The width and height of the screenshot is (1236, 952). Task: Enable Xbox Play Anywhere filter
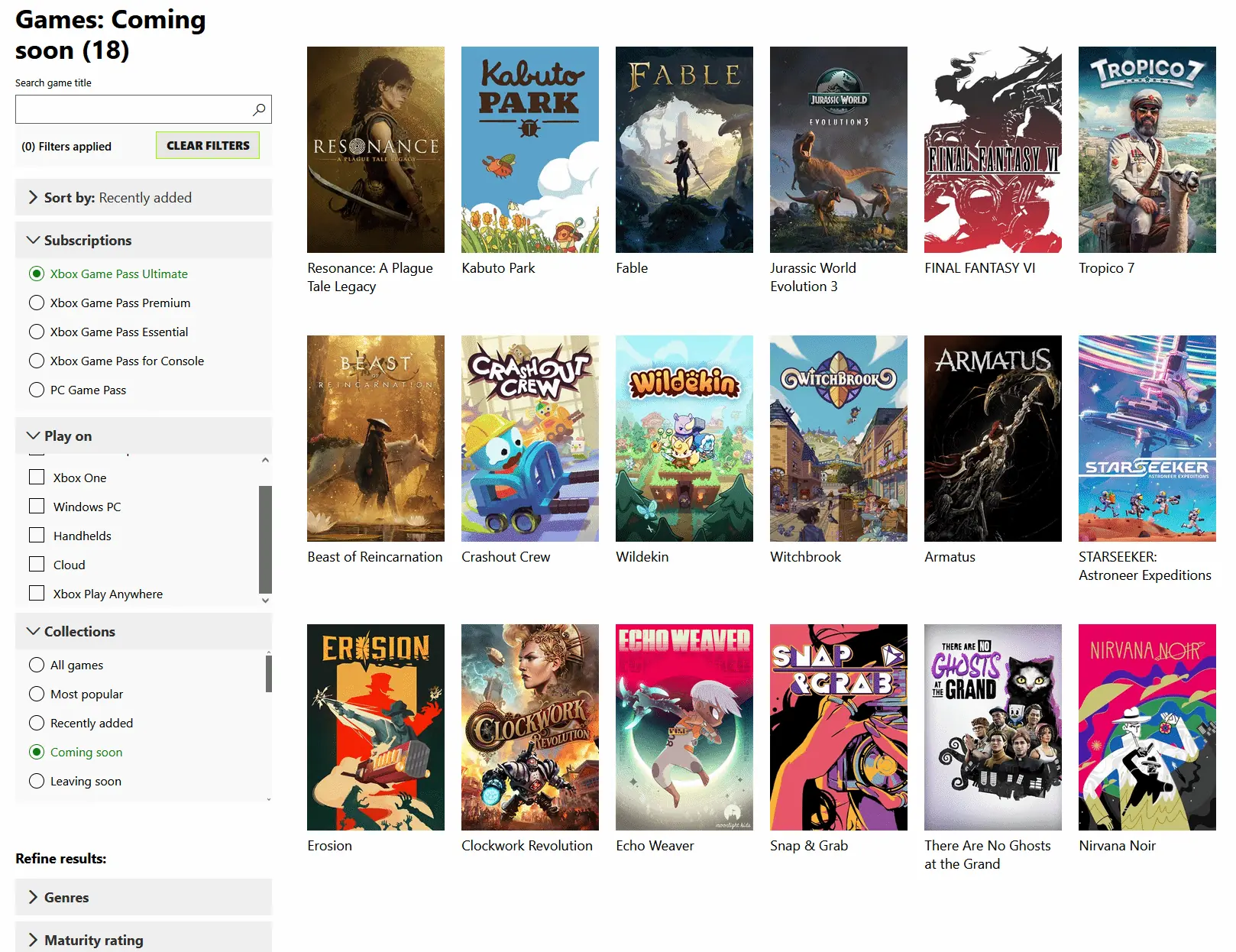point(37,593)
